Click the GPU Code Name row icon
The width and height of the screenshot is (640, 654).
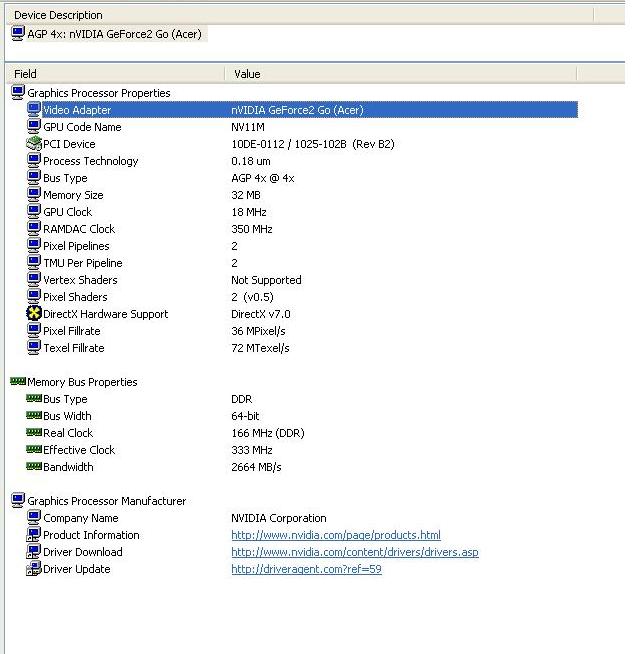click(34, 126)
